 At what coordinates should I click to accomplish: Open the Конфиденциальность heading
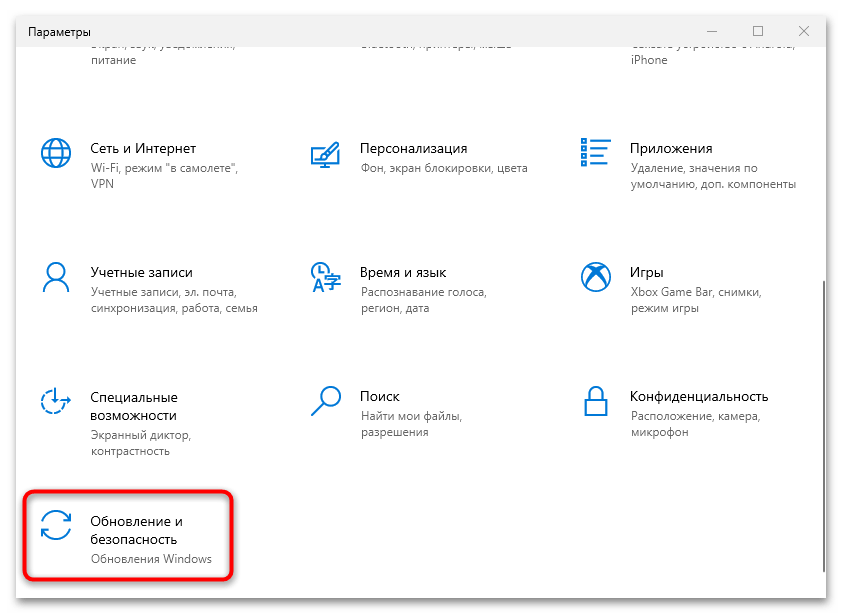click(699, 396)
